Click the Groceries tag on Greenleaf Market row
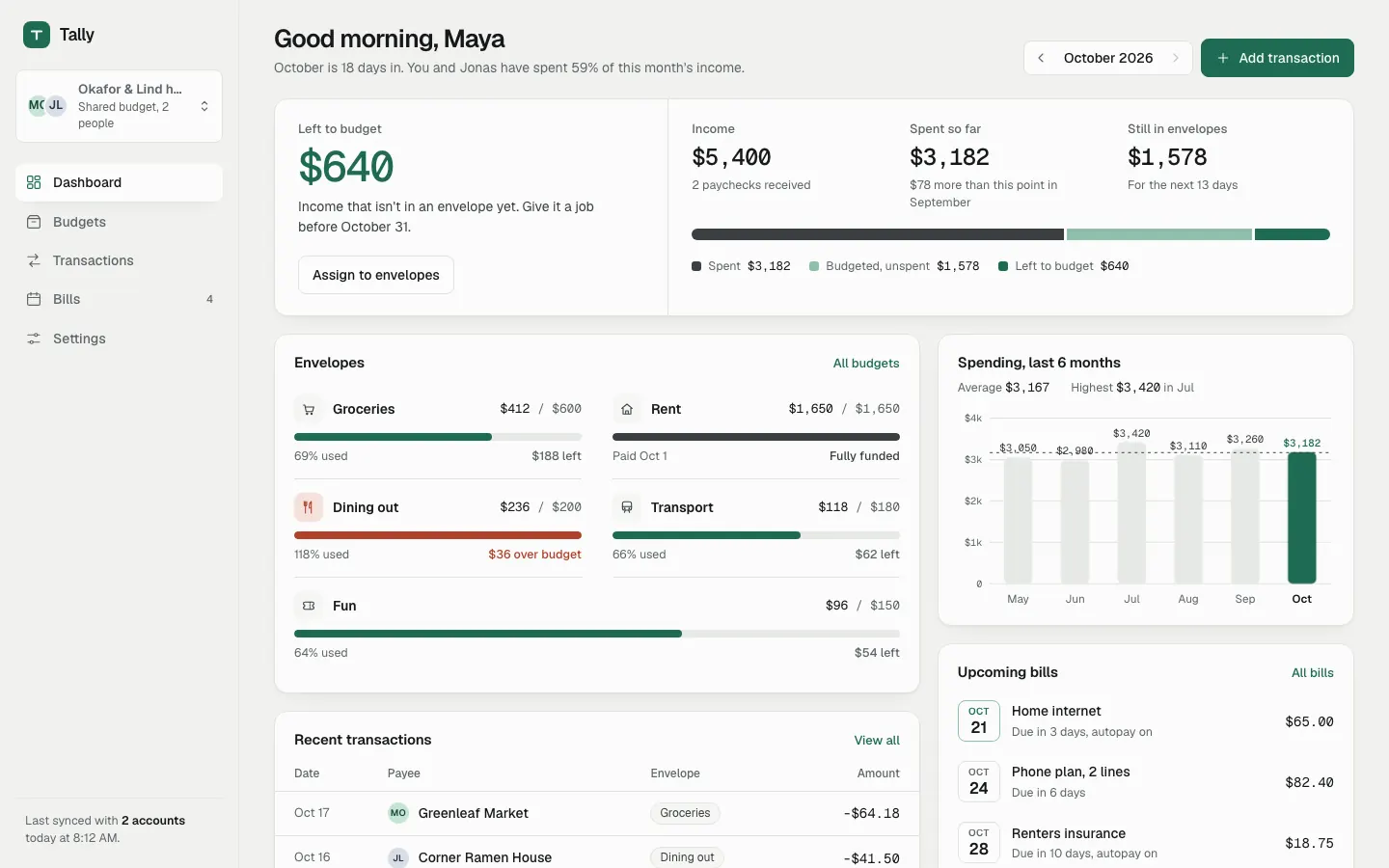 tap(685, 813)
